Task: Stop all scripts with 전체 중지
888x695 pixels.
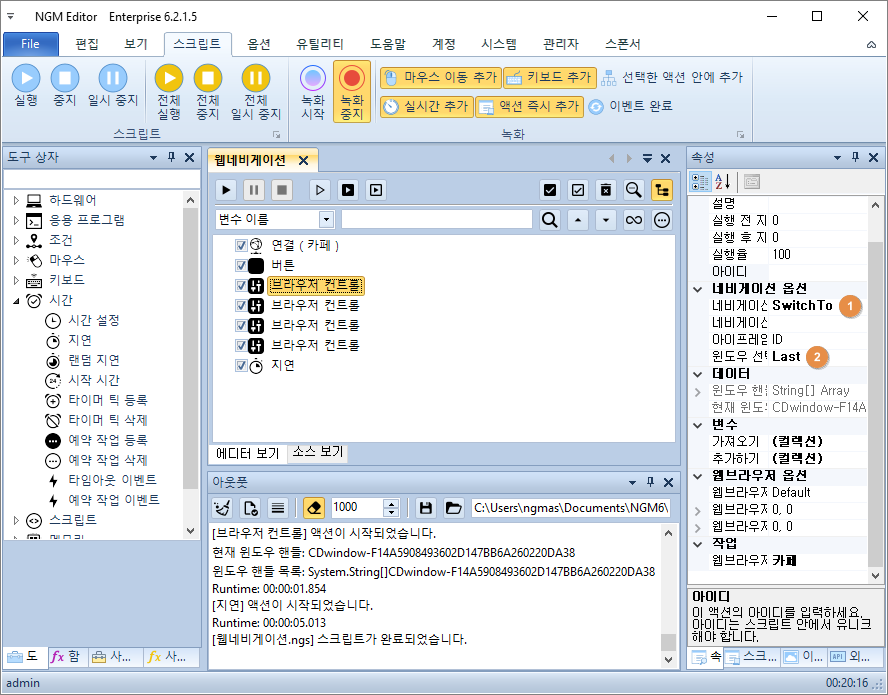Action: (x=208, y=92)
